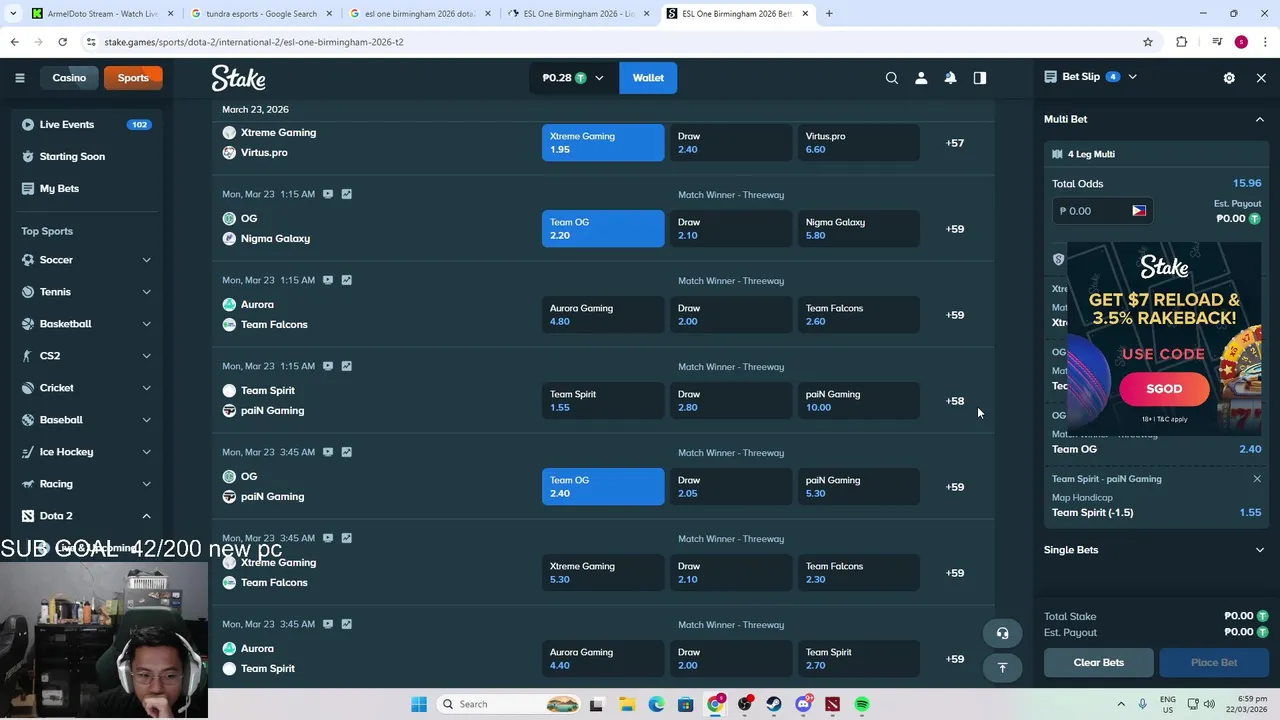Open the Bet Slip dropdown arrow
The height and width of the screenshot is (720, 1280).
pyautogui.click(x=1132, y=77)
